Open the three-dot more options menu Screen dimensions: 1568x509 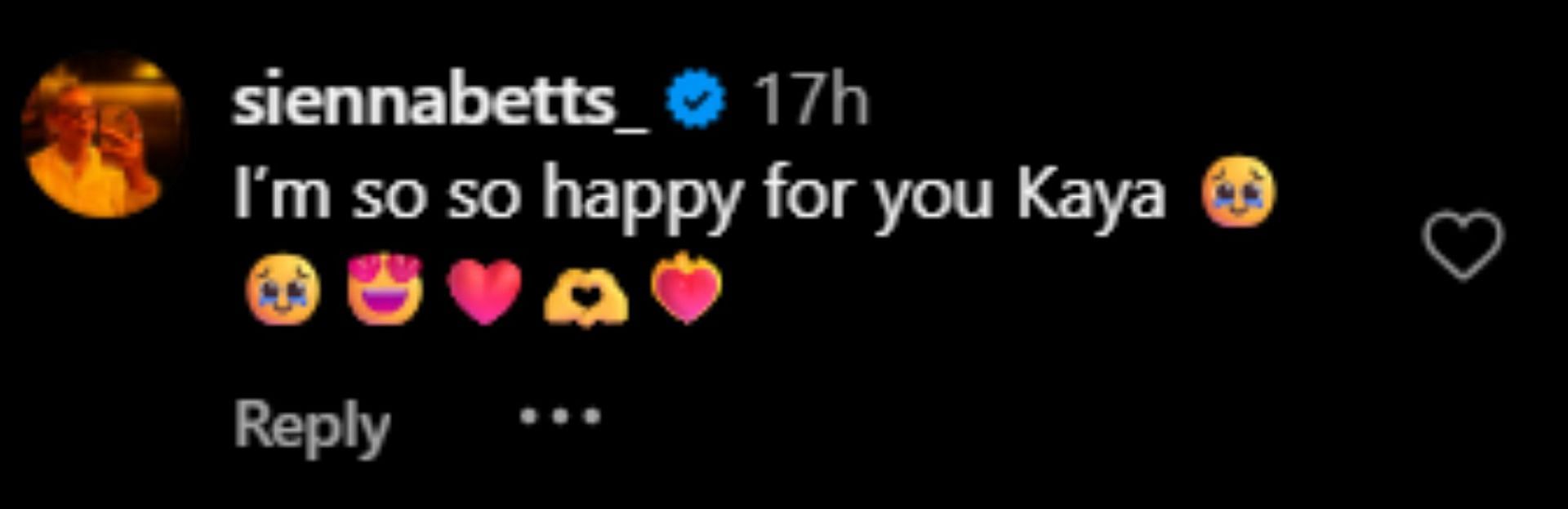pos(560,417)
